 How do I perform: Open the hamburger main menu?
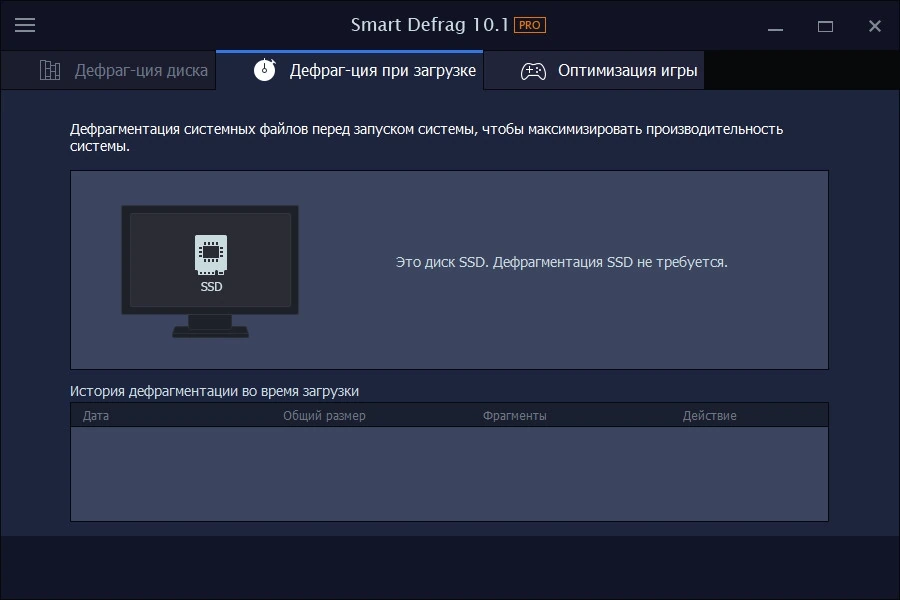[25, 25]
